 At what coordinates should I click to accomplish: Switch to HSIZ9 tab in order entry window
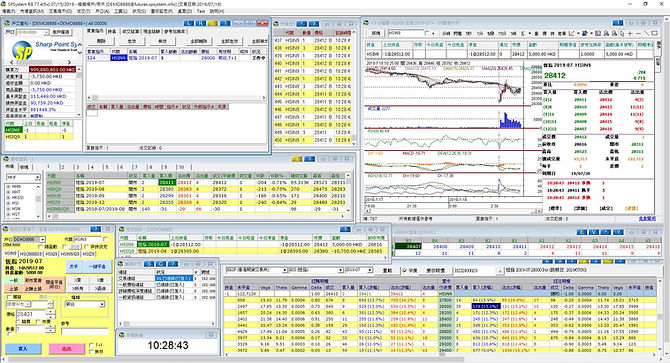88,254
